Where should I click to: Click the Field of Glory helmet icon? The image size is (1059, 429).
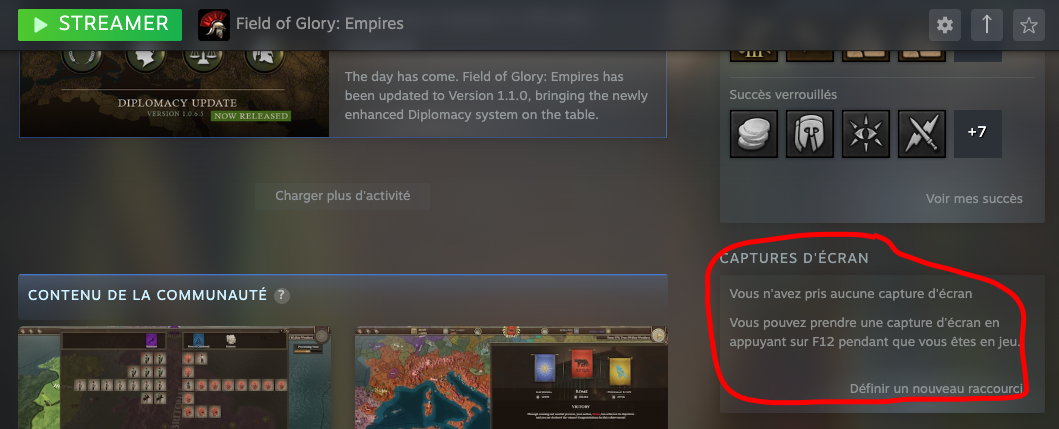213,25
